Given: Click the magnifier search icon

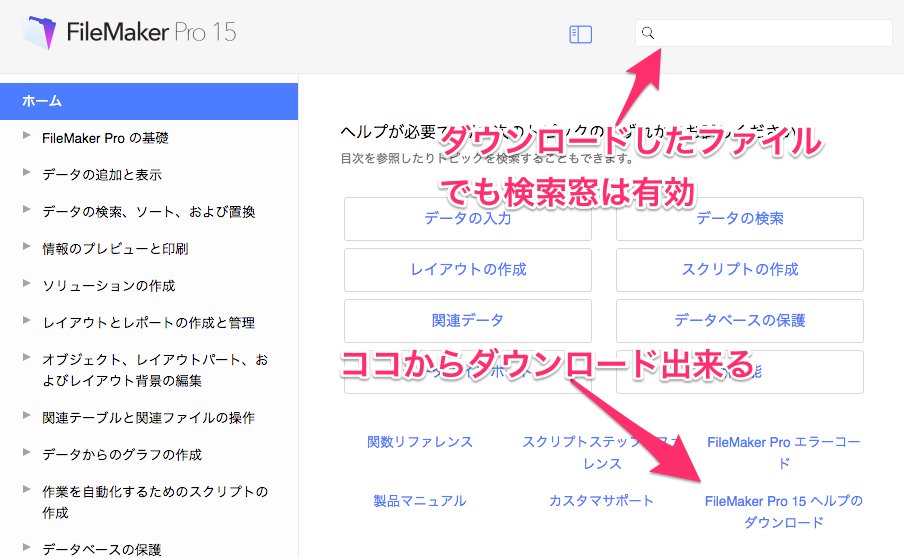Looking at the screenshot, I should pyautogui.click(x=648, y=33).
